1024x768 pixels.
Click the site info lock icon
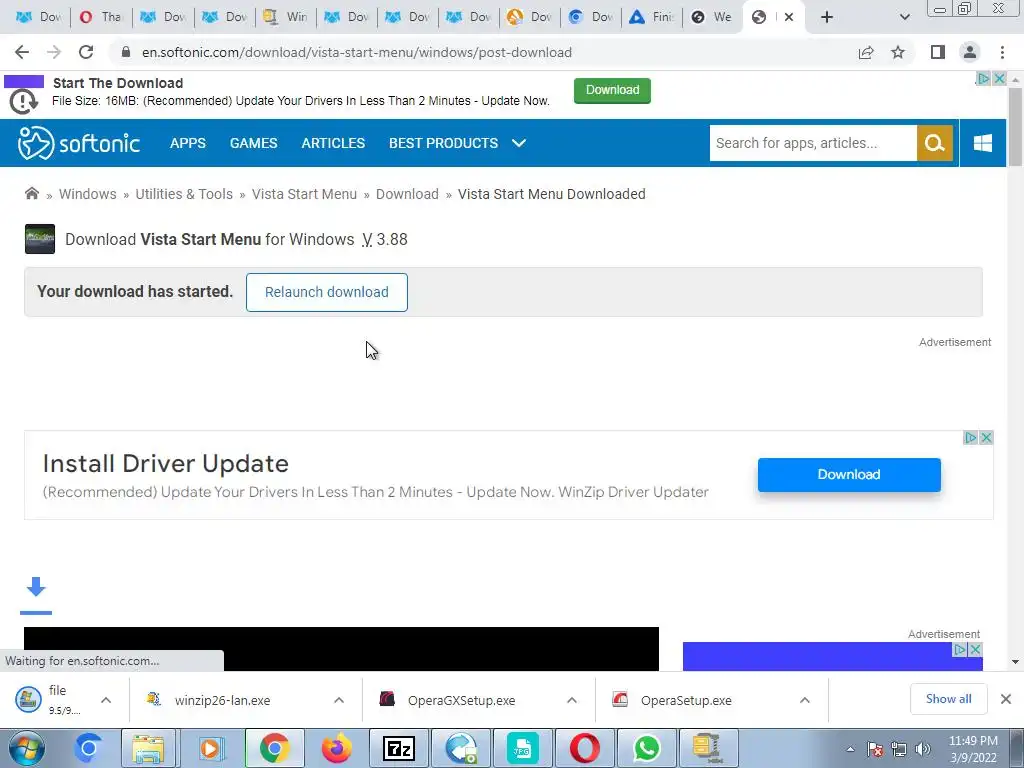point(126,52)
